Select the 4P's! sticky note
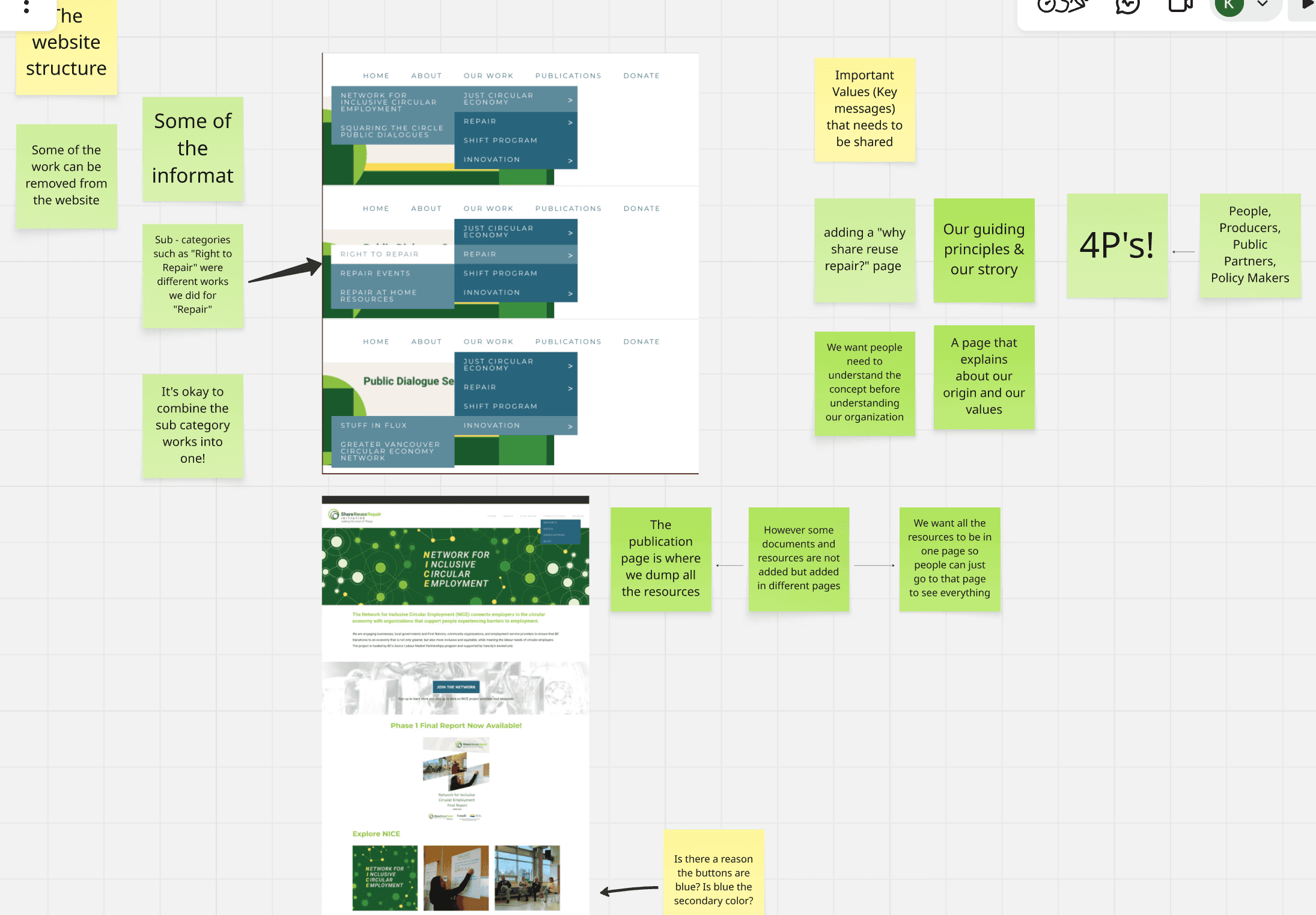This screenshot has width=1316, height=915. click(1116, 245)
